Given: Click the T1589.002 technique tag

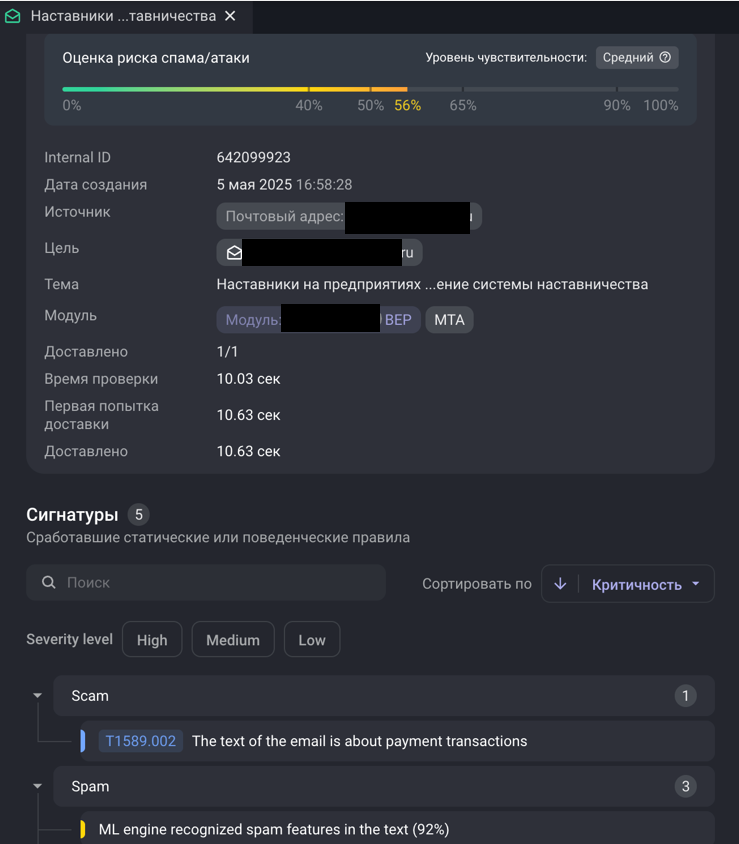Looking at the screenshot, I should pos(140,741).
